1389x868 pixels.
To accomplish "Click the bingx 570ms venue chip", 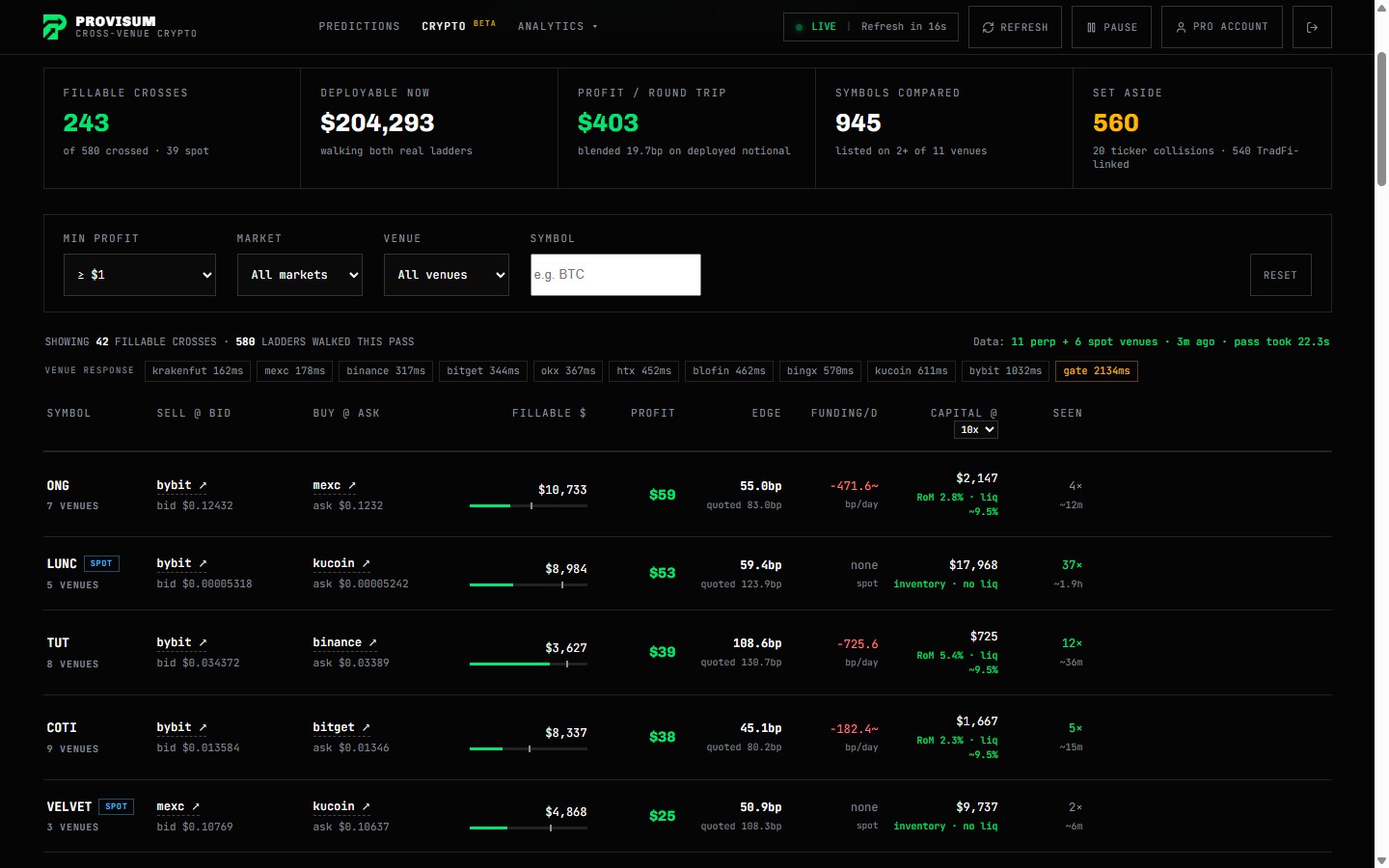I will point(820,371).
